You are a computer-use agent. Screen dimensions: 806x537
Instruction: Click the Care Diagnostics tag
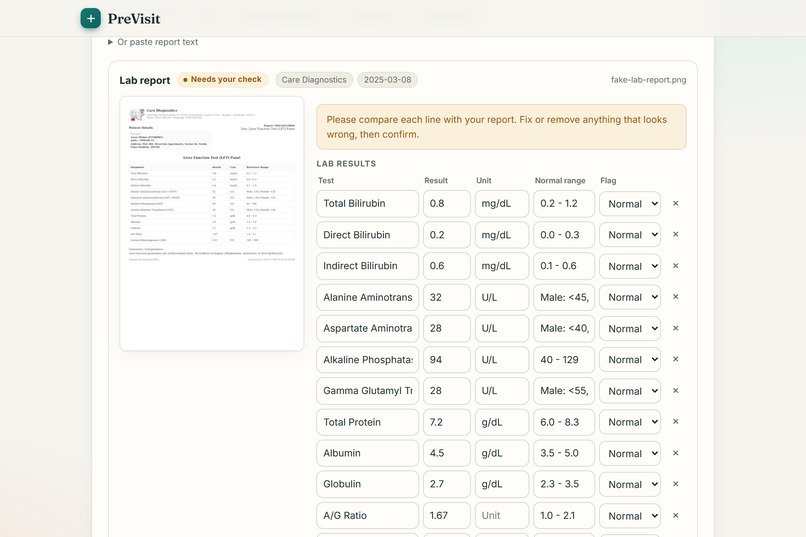[314, 80]
